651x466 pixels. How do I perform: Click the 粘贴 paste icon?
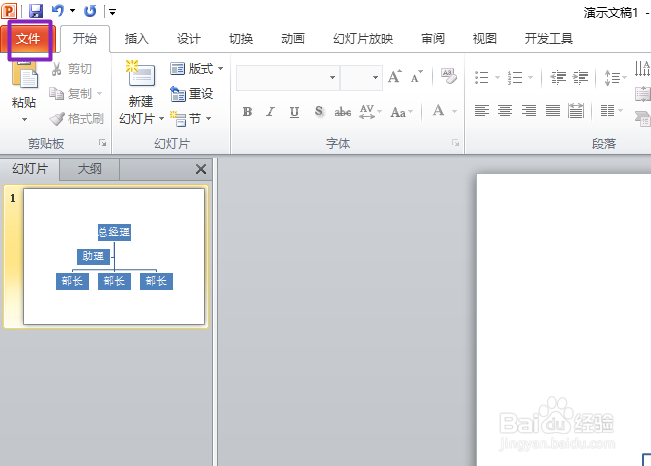(24, 75)
